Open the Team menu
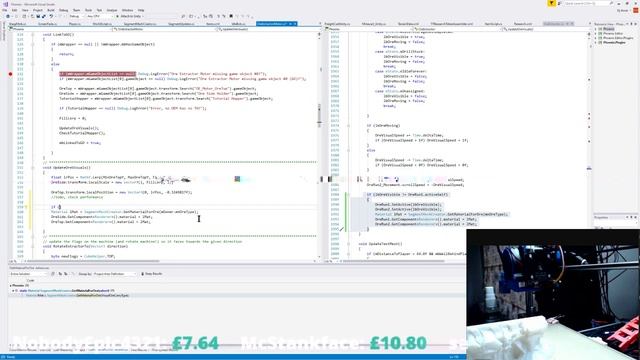This screenshot has width=640, height=360. (x=76, y=10)
